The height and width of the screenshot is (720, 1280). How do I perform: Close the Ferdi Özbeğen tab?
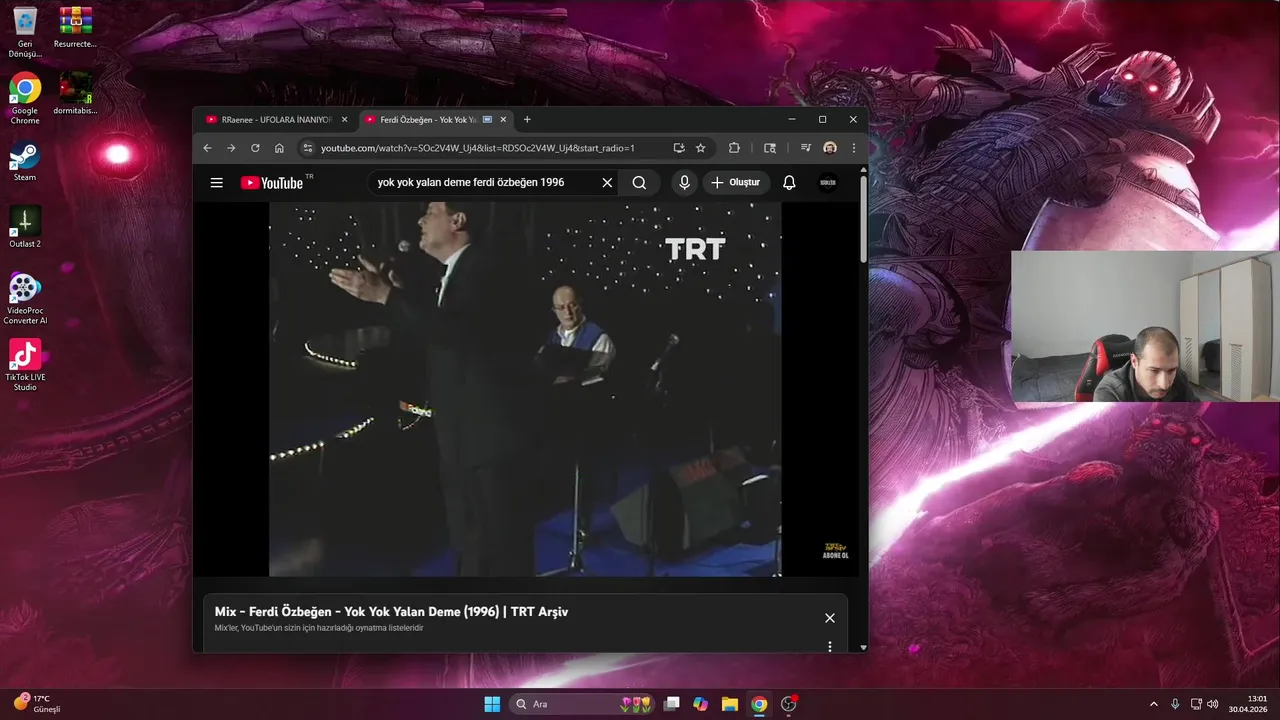point(504,120)
